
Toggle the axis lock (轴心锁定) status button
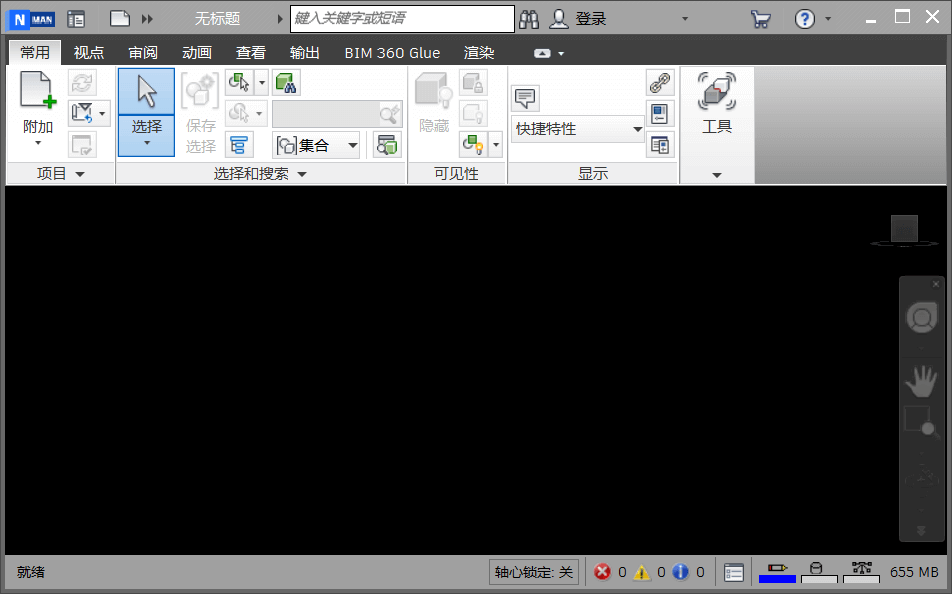534,572
